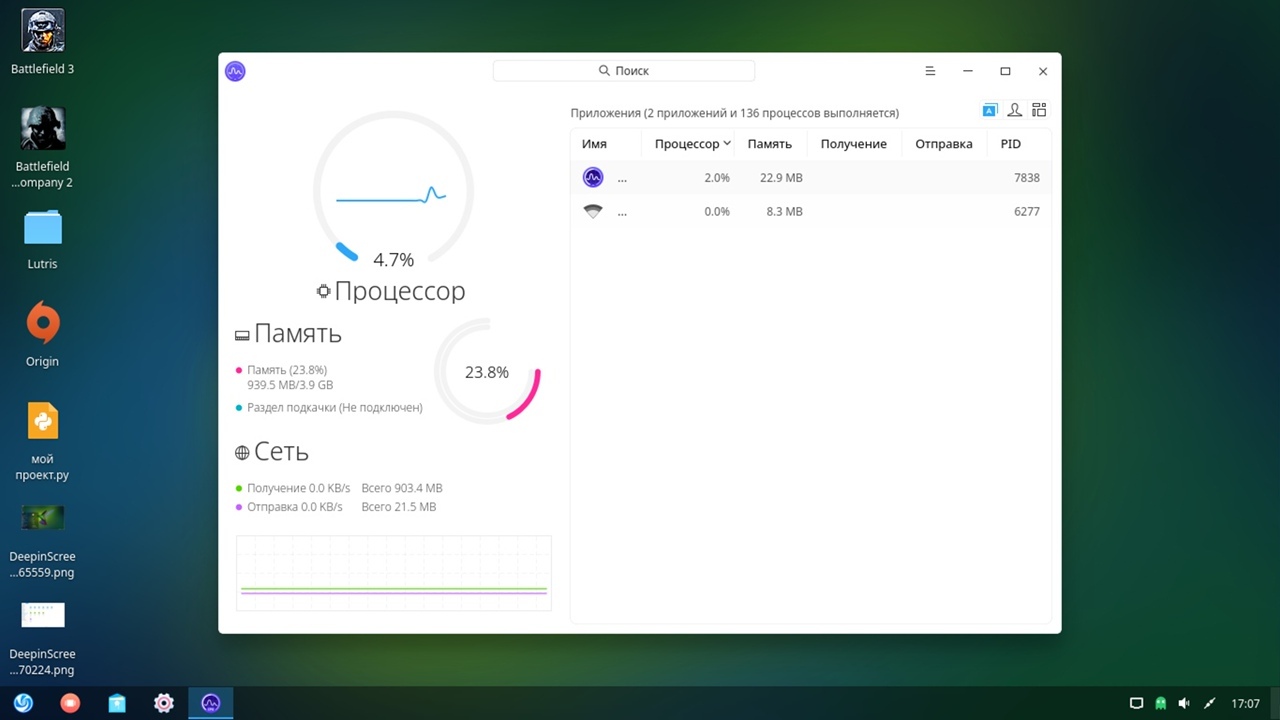Click the 939.5 MB/3.9 GB memory text

(290, 385)
